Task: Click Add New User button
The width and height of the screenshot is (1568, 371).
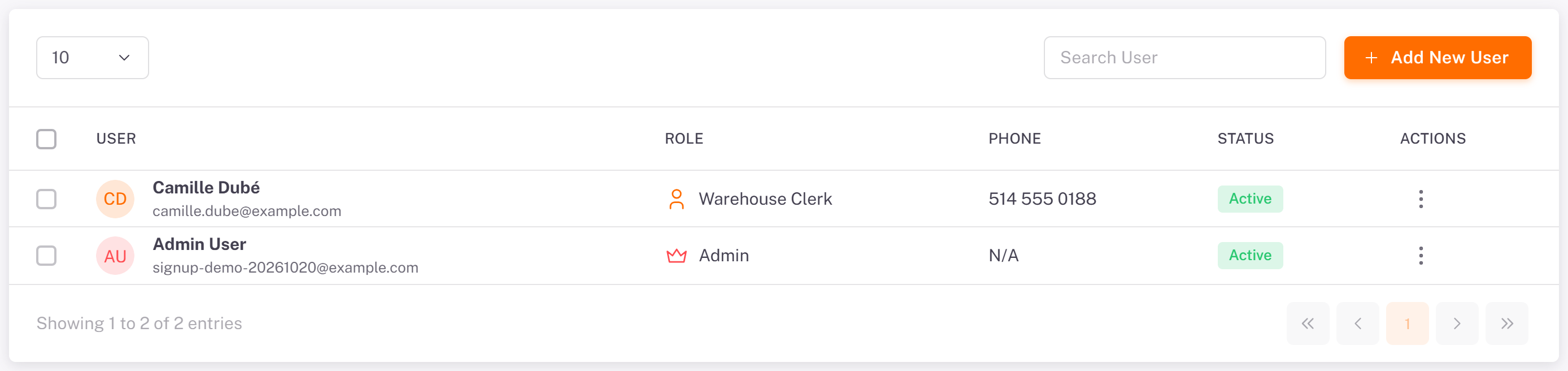Action: click(1437, 57)
